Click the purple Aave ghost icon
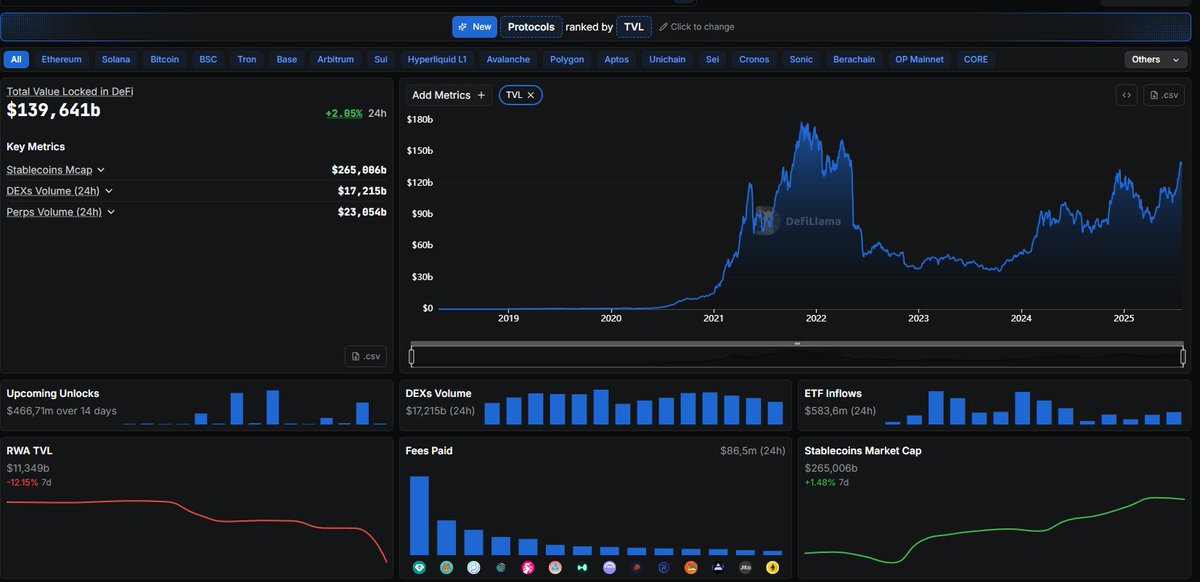 point(610,567)
